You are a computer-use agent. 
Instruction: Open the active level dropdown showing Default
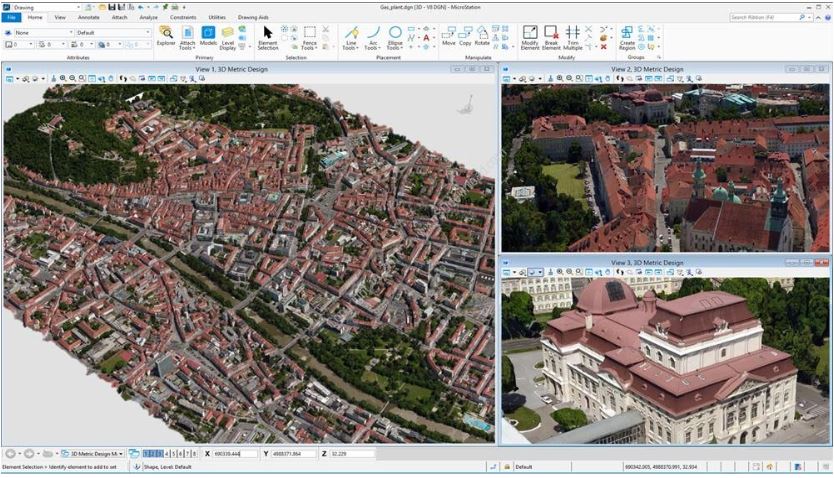tap(113, 32)
